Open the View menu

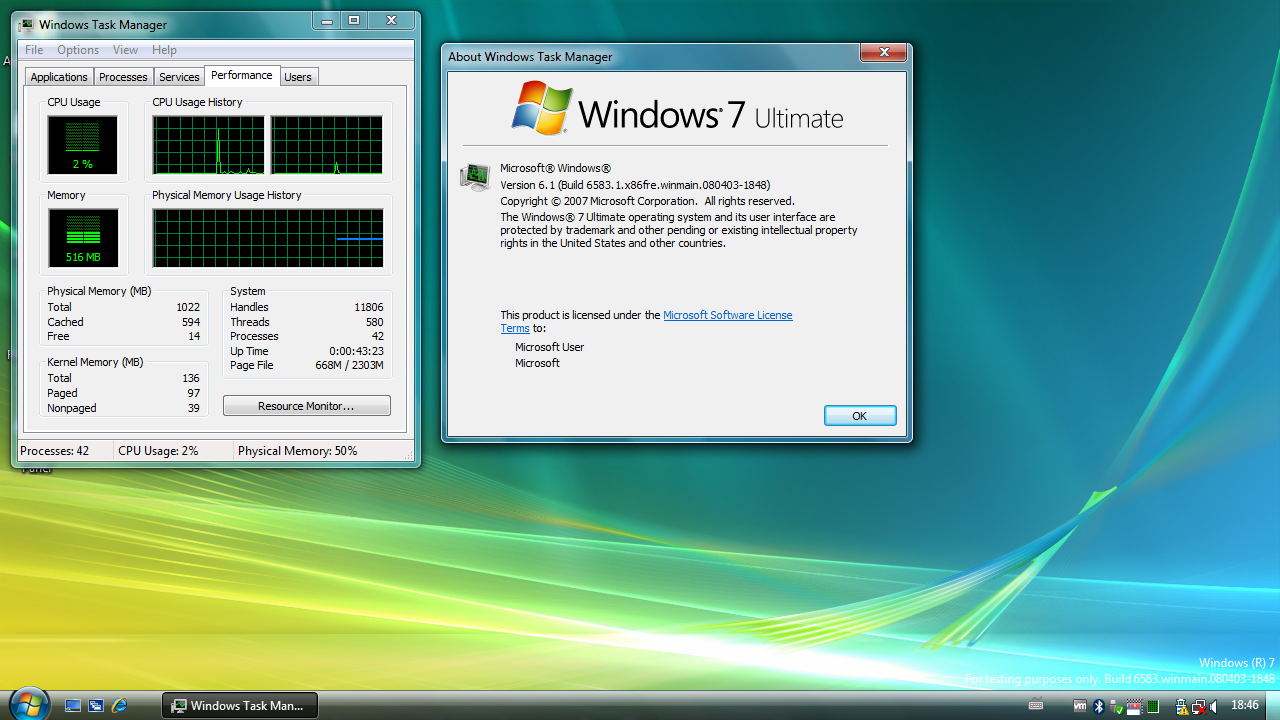pos(125,50)
